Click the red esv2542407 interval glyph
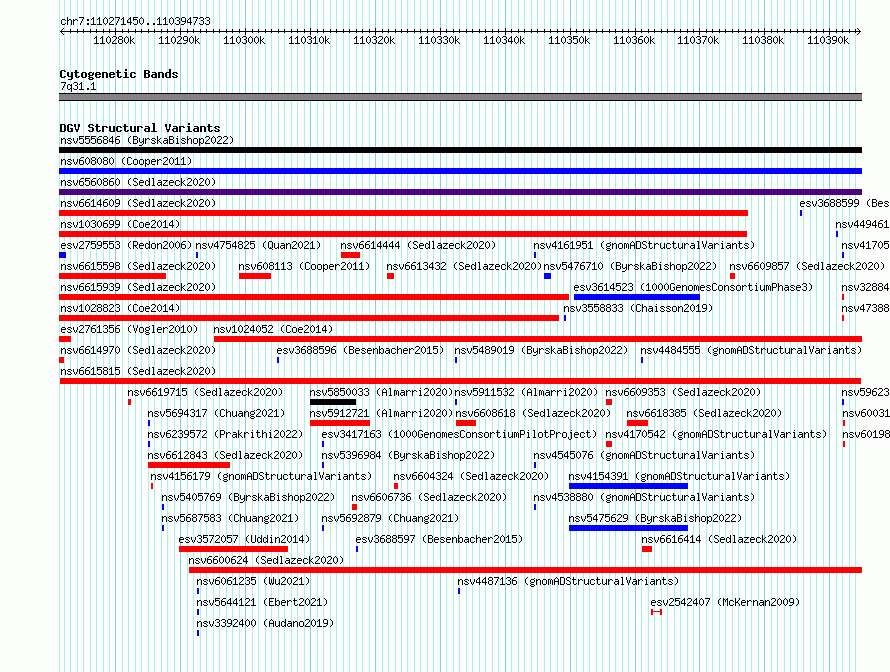 coord(656,612)
